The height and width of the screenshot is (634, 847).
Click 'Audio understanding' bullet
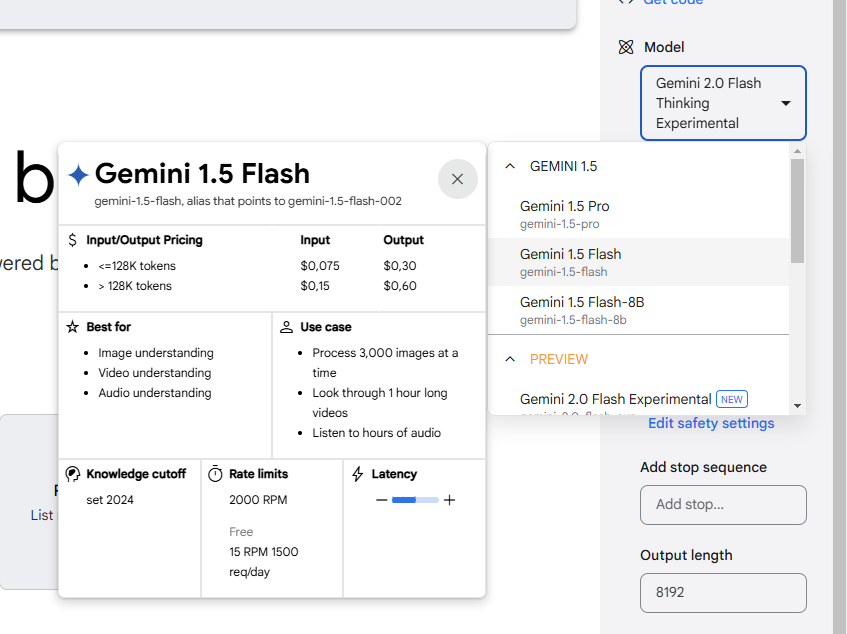154,393
